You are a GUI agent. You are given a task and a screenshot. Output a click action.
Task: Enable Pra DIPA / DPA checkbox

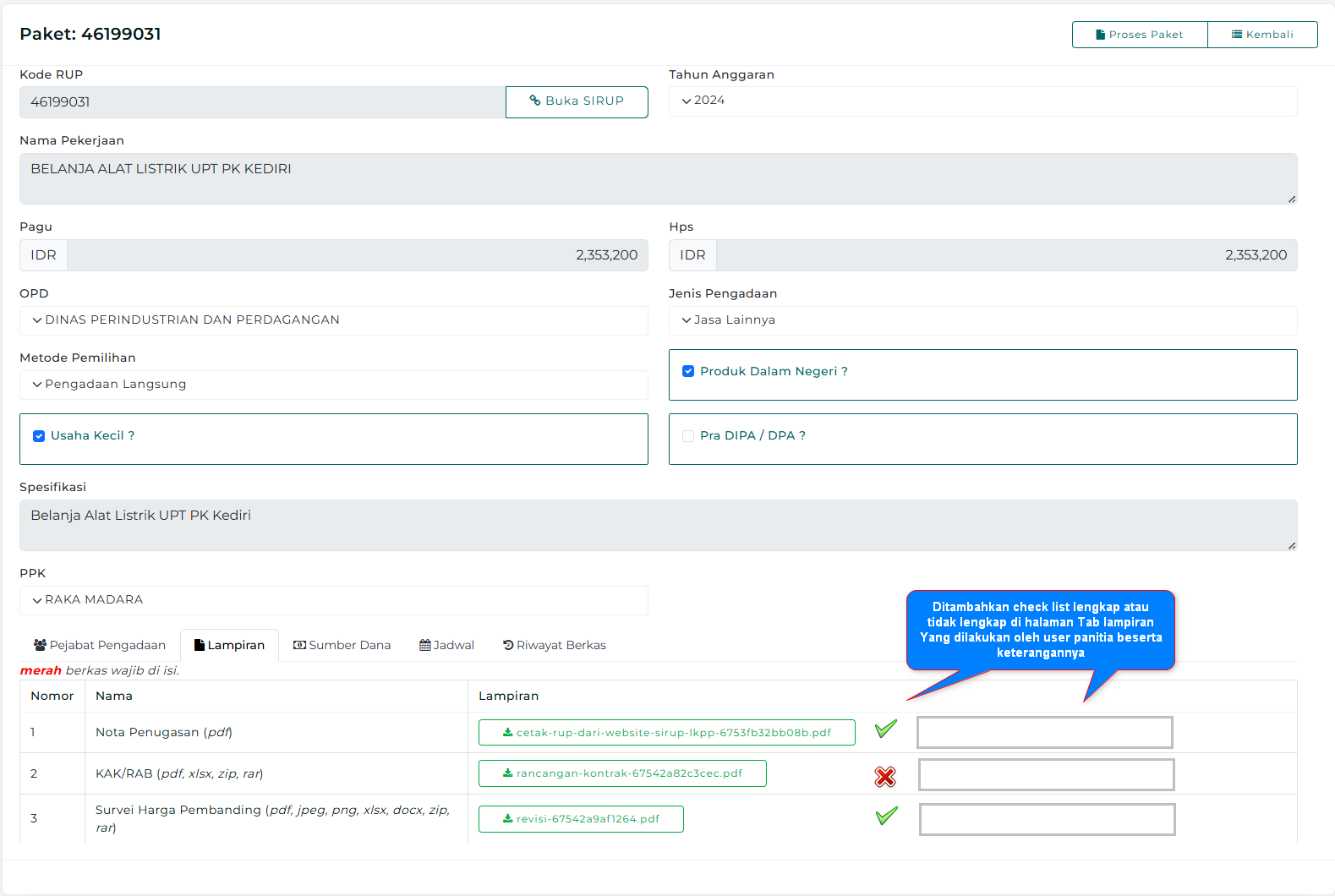pyautogui.click(x=688, y=436)
